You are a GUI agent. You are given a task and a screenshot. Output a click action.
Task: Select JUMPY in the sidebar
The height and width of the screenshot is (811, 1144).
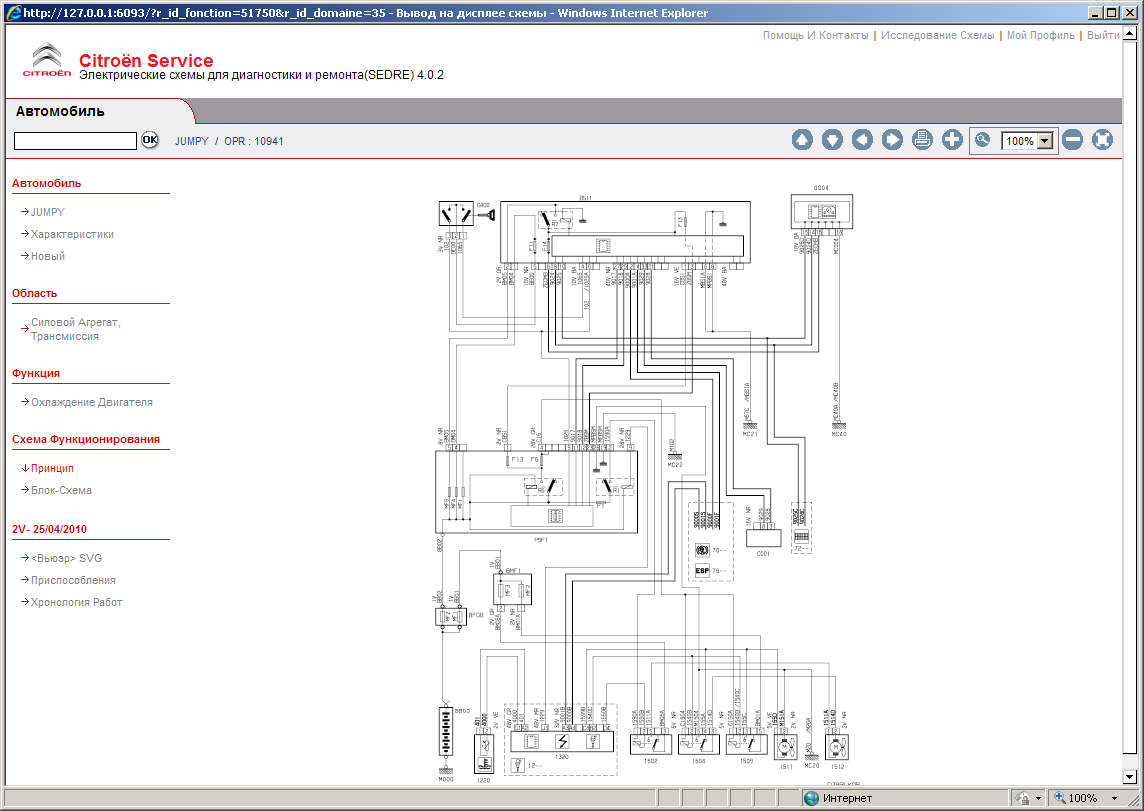47,212
